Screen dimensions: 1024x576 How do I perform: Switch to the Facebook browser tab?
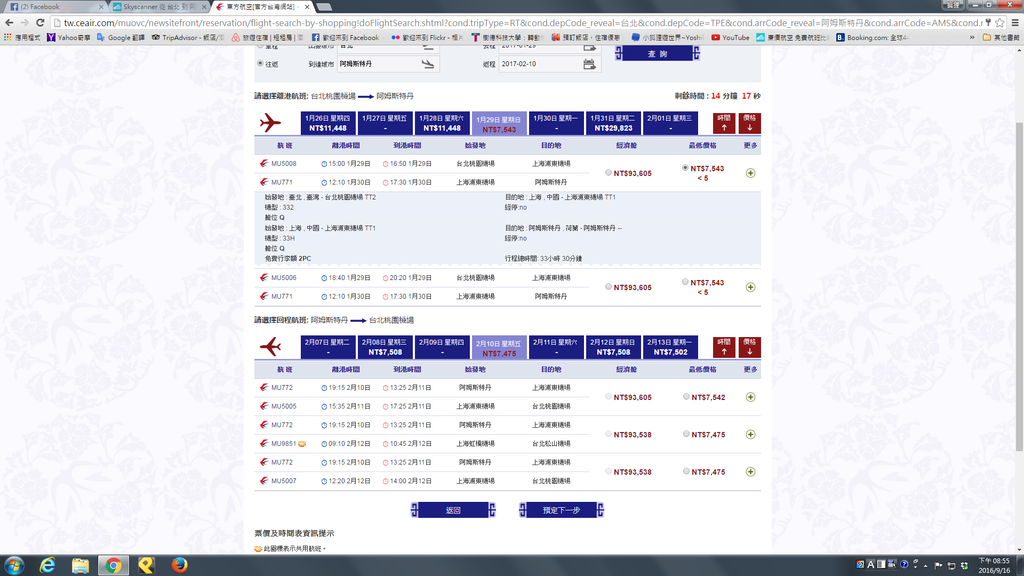tap(56, 7)
